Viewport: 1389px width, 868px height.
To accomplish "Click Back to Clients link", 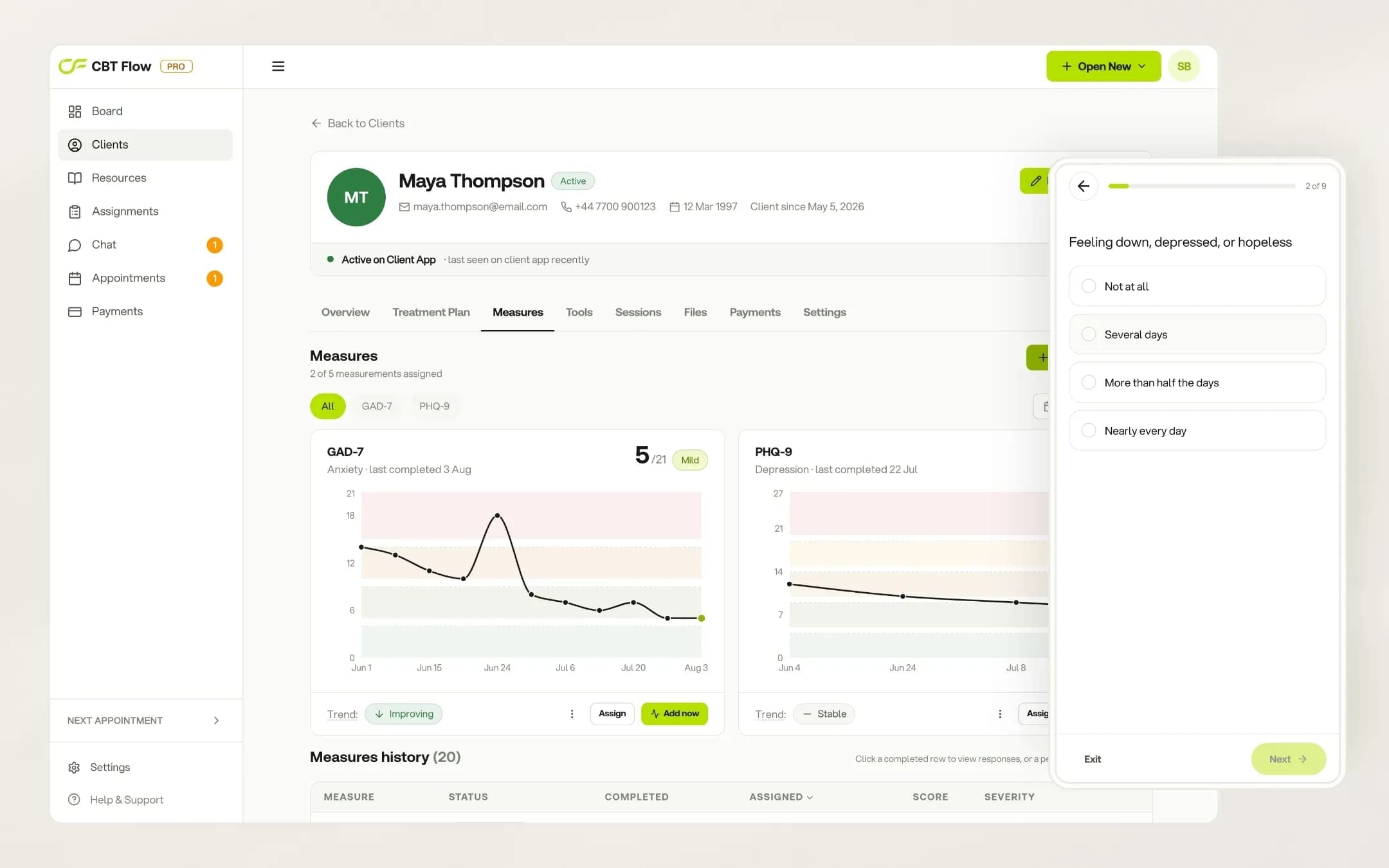I will pyautogui.click(x=358, y=123).
